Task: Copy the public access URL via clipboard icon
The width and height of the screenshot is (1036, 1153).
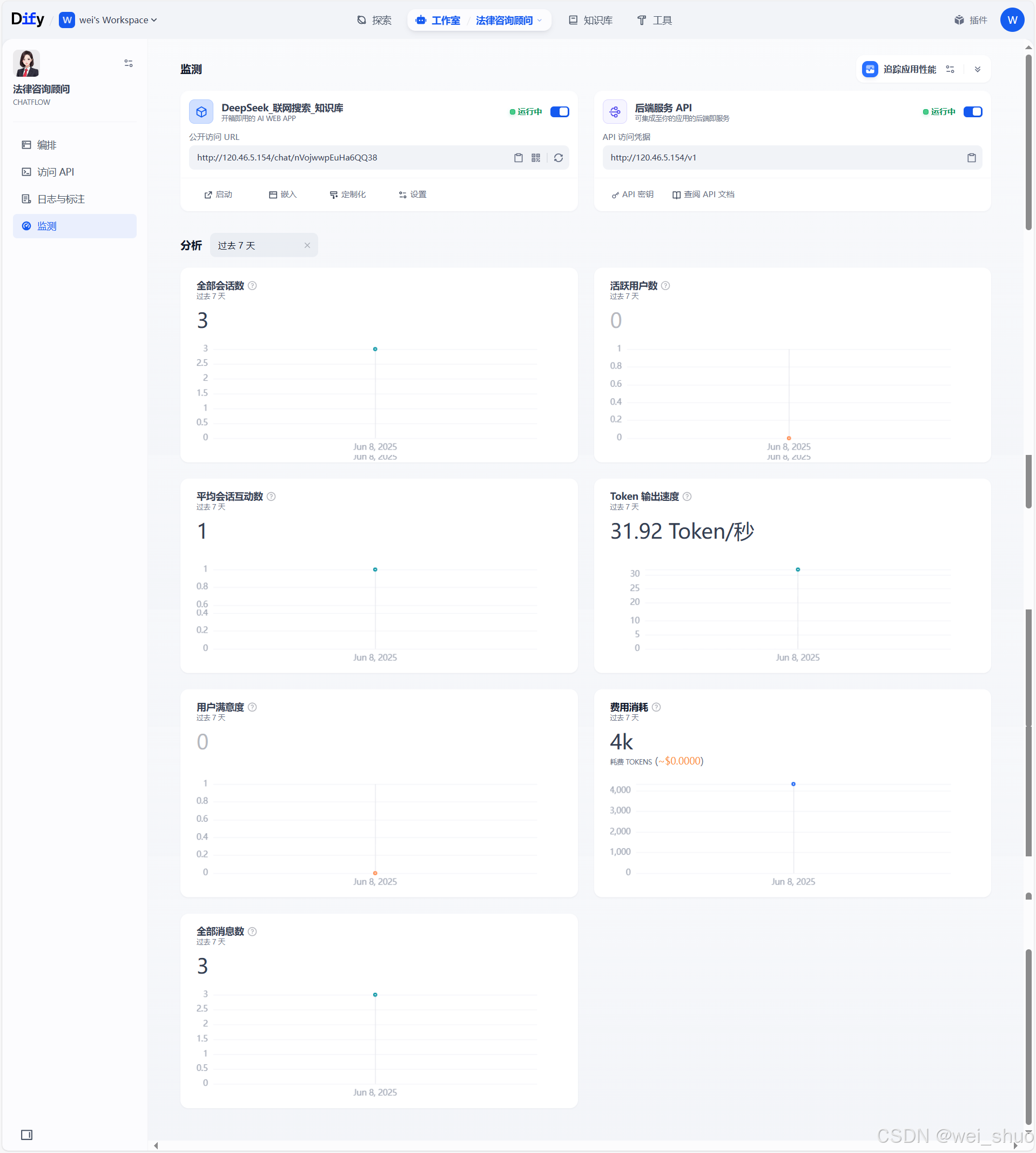Action: click(x=519, y=158)
